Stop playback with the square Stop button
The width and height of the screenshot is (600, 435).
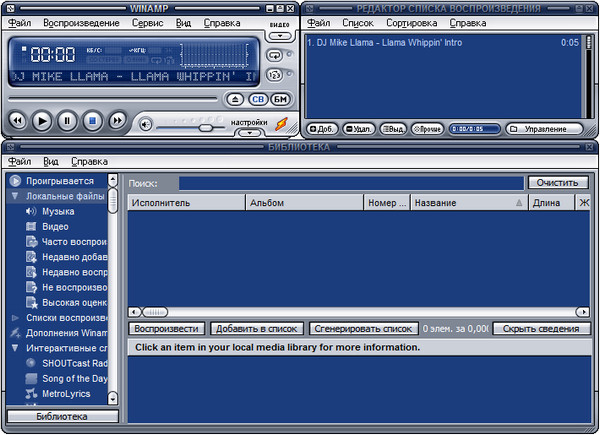[92, 121]
